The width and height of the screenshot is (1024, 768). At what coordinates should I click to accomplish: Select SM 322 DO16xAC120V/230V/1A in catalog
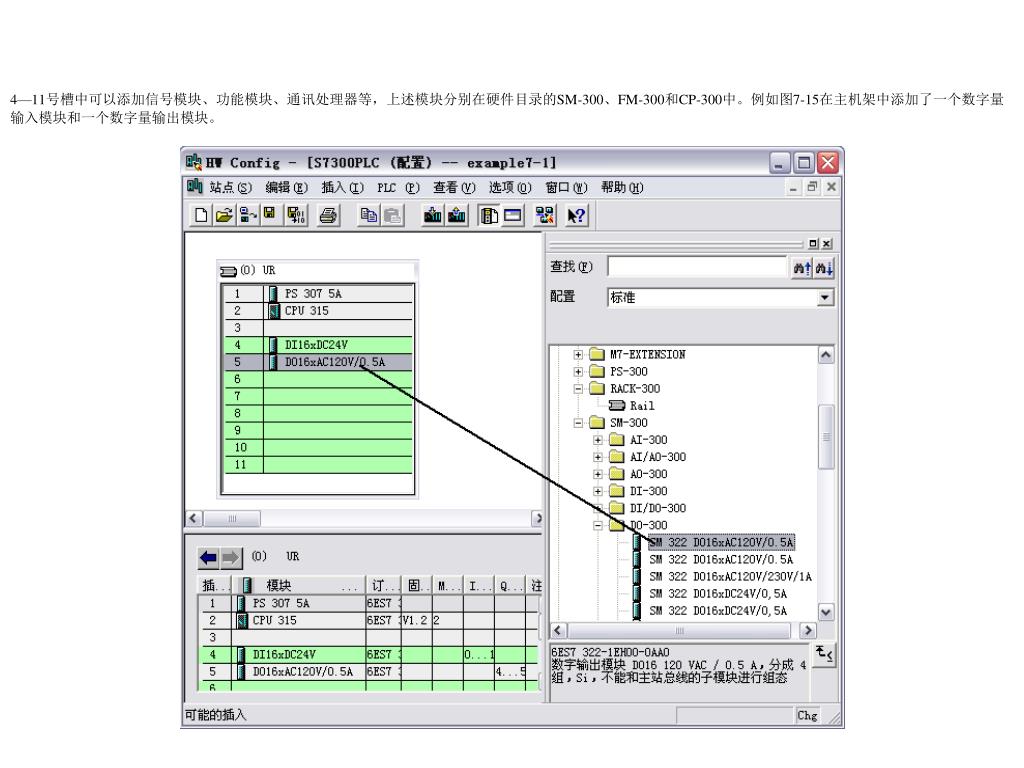(x=730, y=577)
